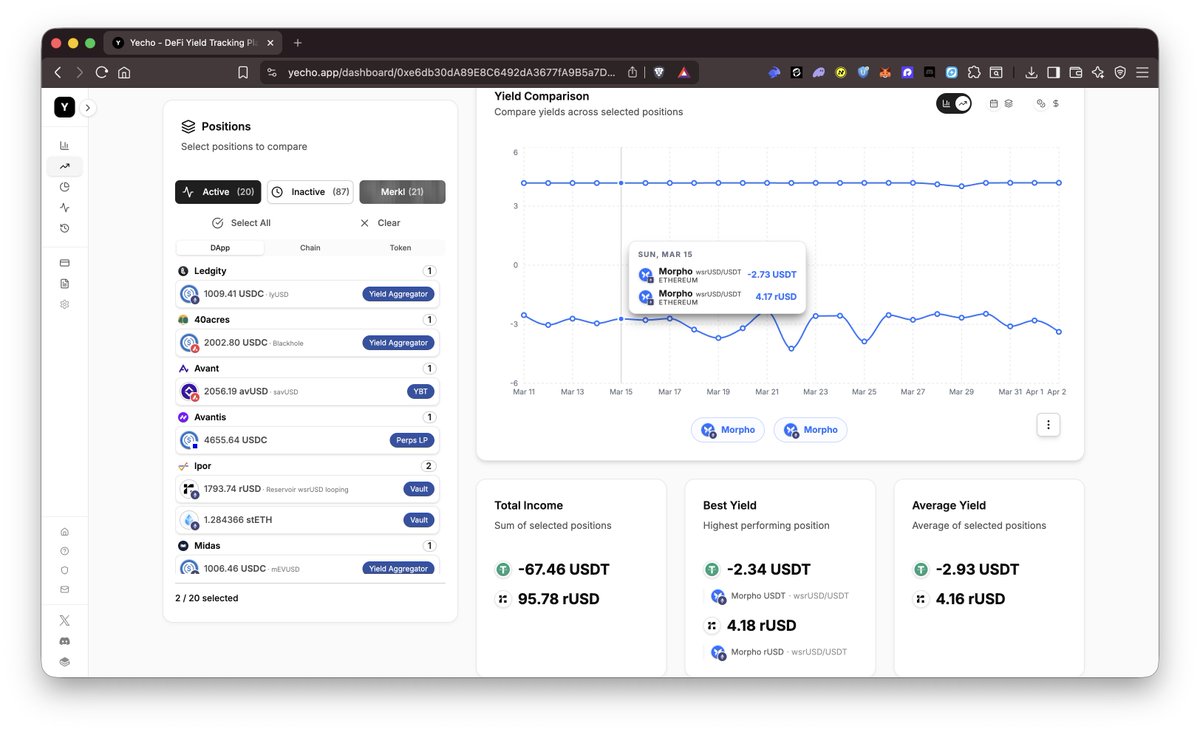Open the history clock sidebar icon
Viewport: 1200px width, 732px height.
(x=64, y=228)
